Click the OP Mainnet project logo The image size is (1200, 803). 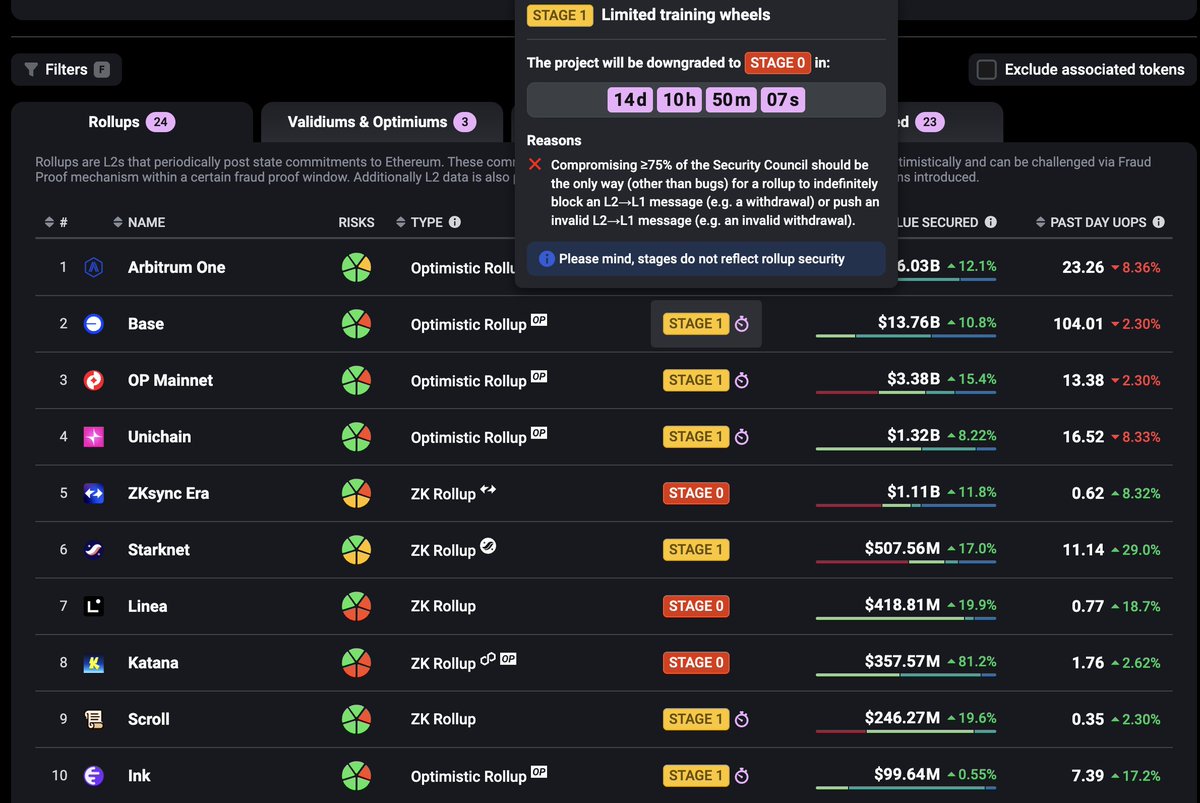[94, 380]
